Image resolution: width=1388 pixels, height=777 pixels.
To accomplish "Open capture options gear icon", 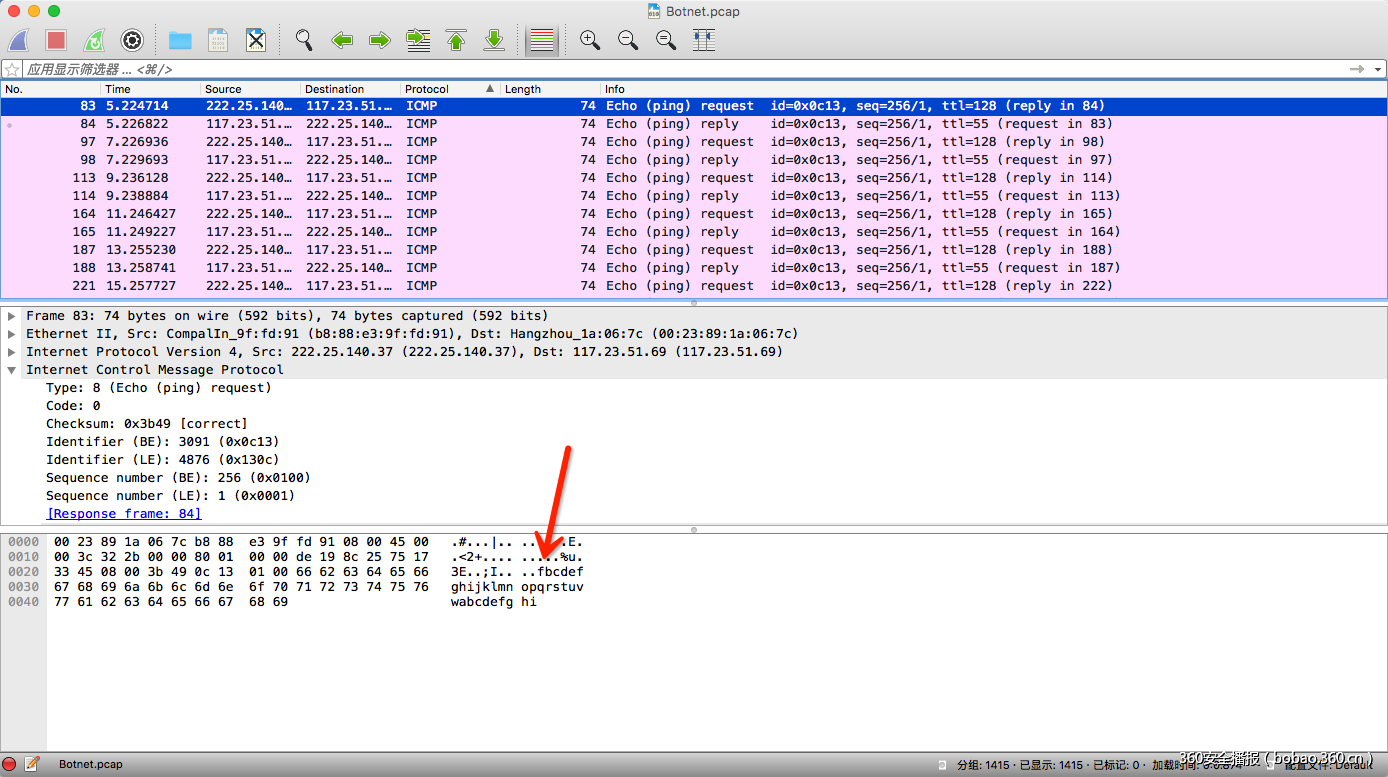I will pyautogui.click(x=132, y=40).
